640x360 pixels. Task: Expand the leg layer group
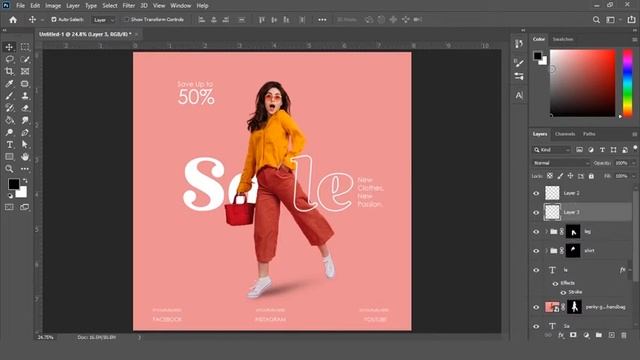pos(546,232)
